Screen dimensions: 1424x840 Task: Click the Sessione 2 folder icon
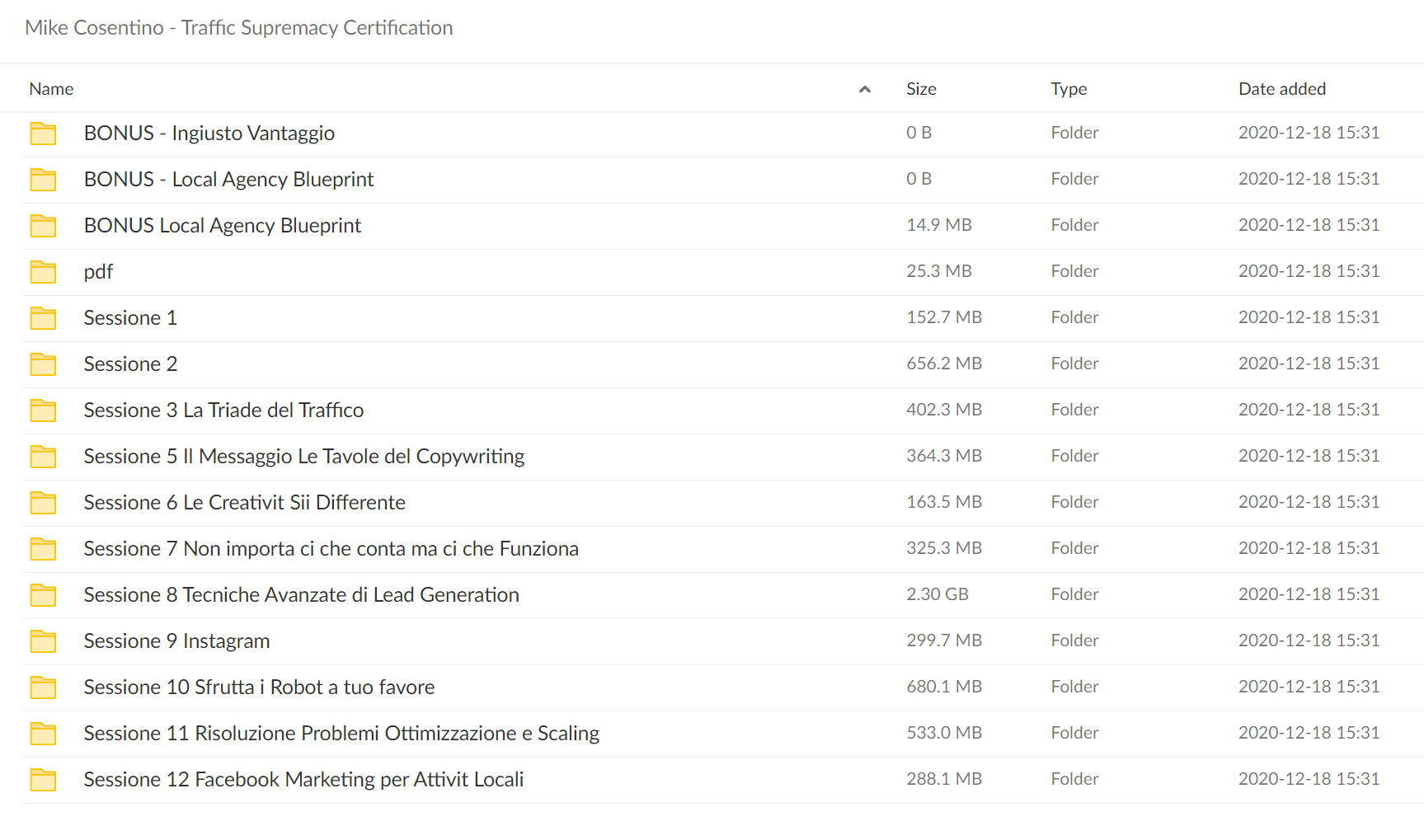43,364
